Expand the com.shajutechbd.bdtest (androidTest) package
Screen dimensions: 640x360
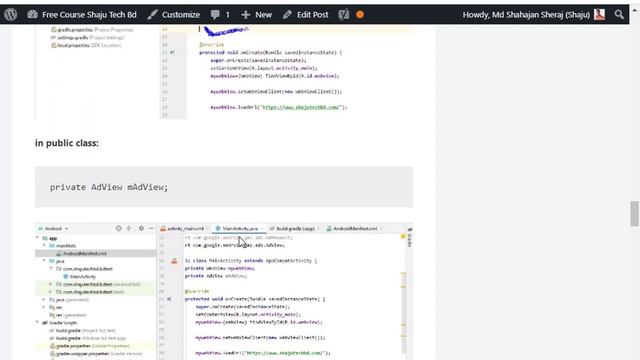51,284
